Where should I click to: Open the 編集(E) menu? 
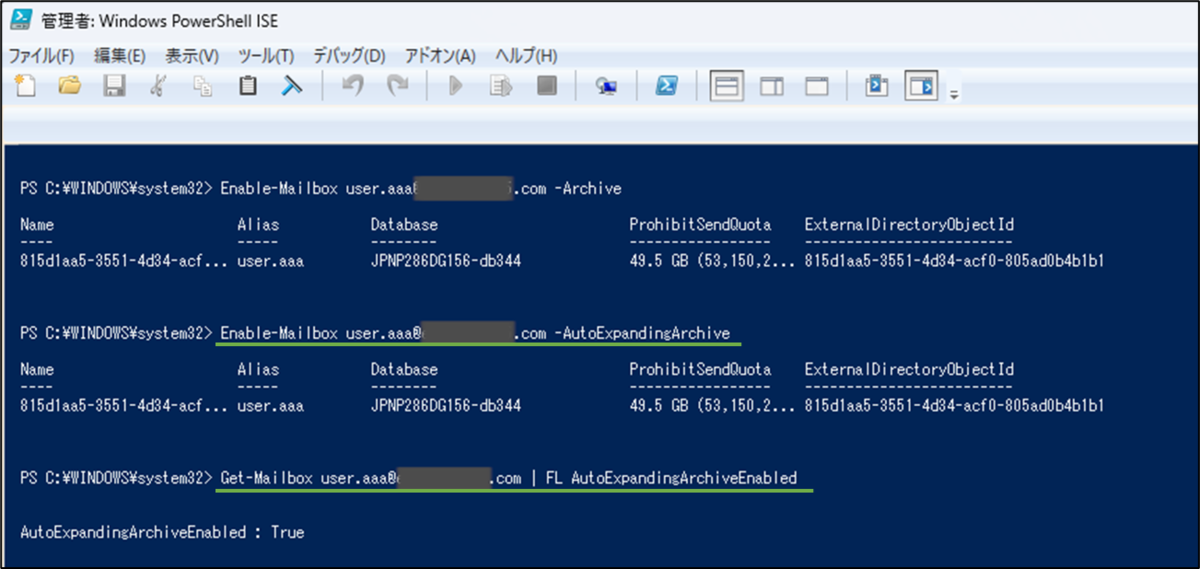[120, 55]
